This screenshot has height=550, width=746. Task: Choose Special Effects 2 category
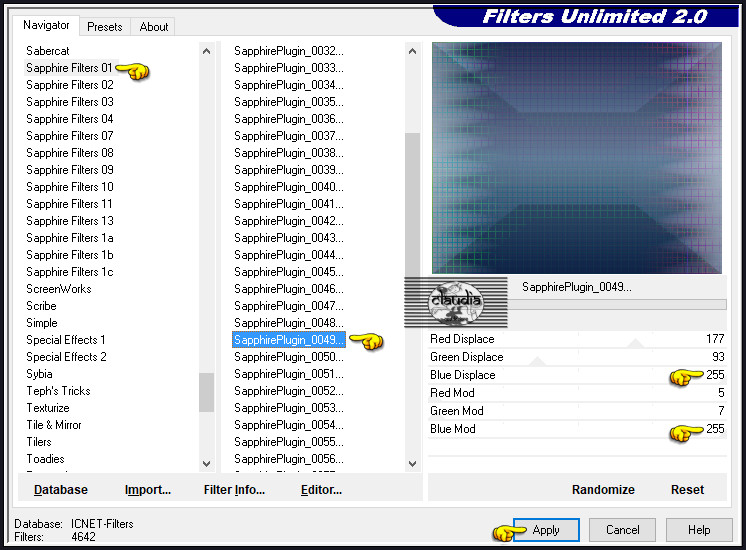[66, 357]
